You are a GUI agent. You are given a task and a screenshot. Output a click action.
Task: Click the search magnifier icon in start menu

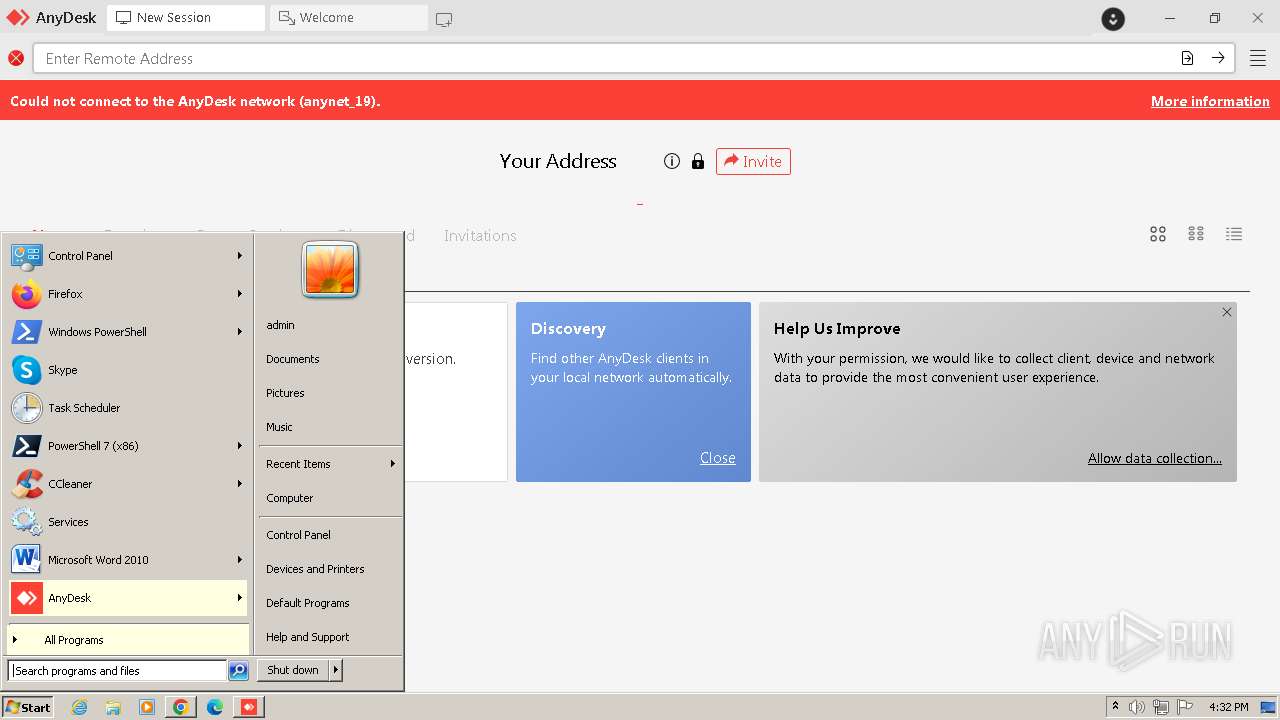click(x=238, y=671)
